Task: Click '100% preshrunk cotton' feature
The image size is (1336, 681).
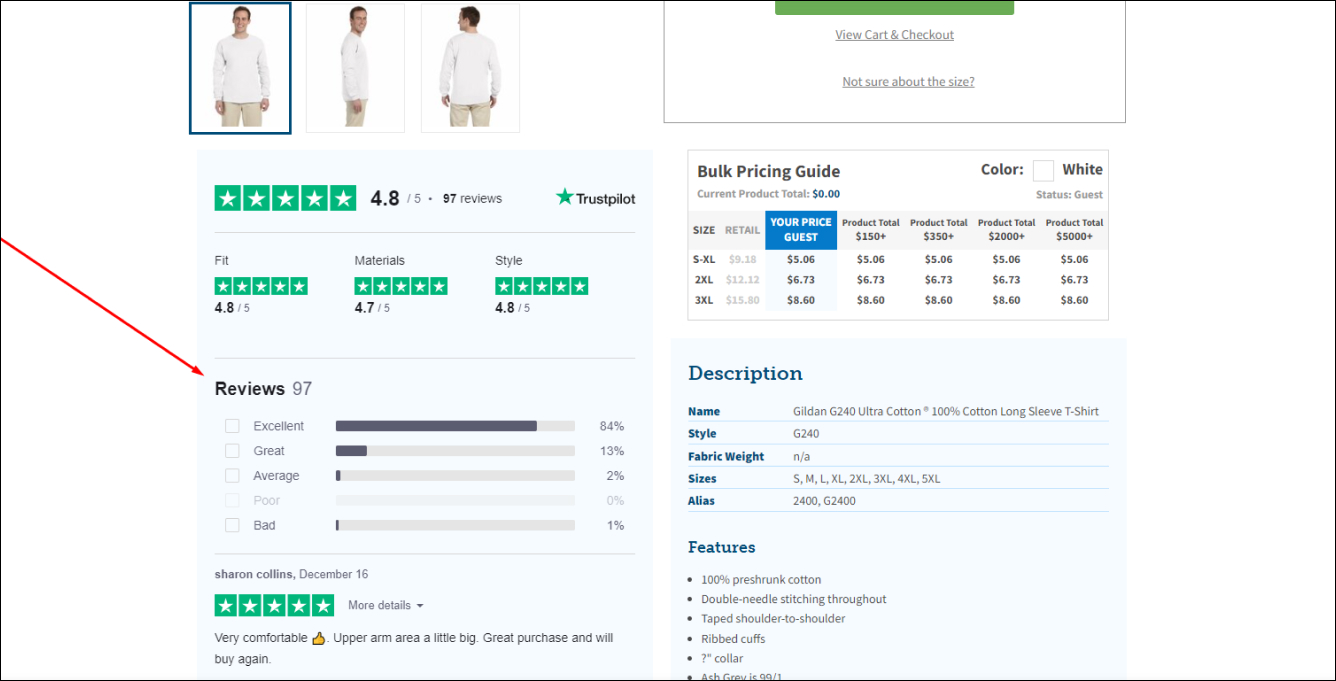Action: 761,580
